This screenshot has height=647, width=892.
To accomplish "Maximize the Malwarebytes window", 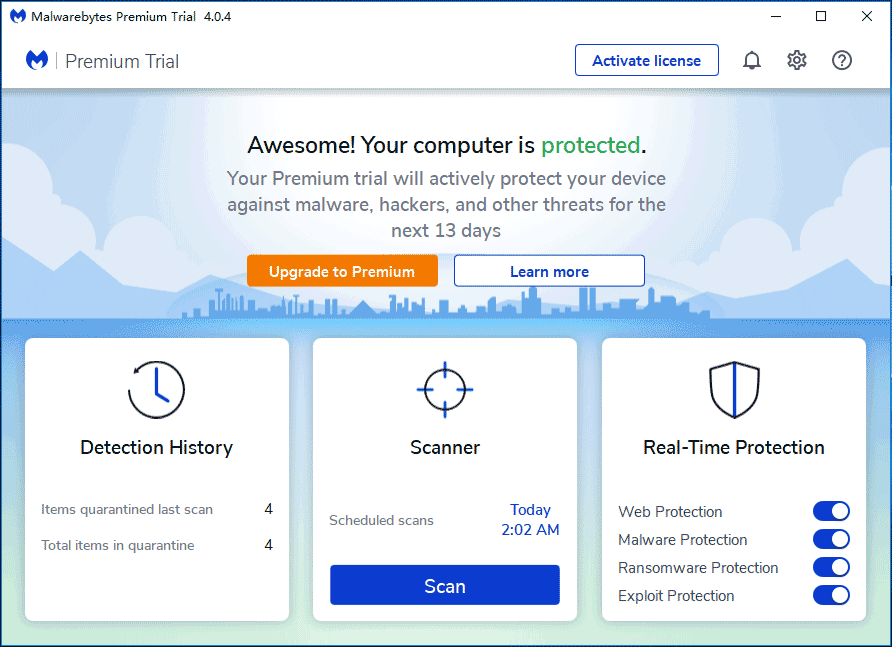I will [821, 16].
